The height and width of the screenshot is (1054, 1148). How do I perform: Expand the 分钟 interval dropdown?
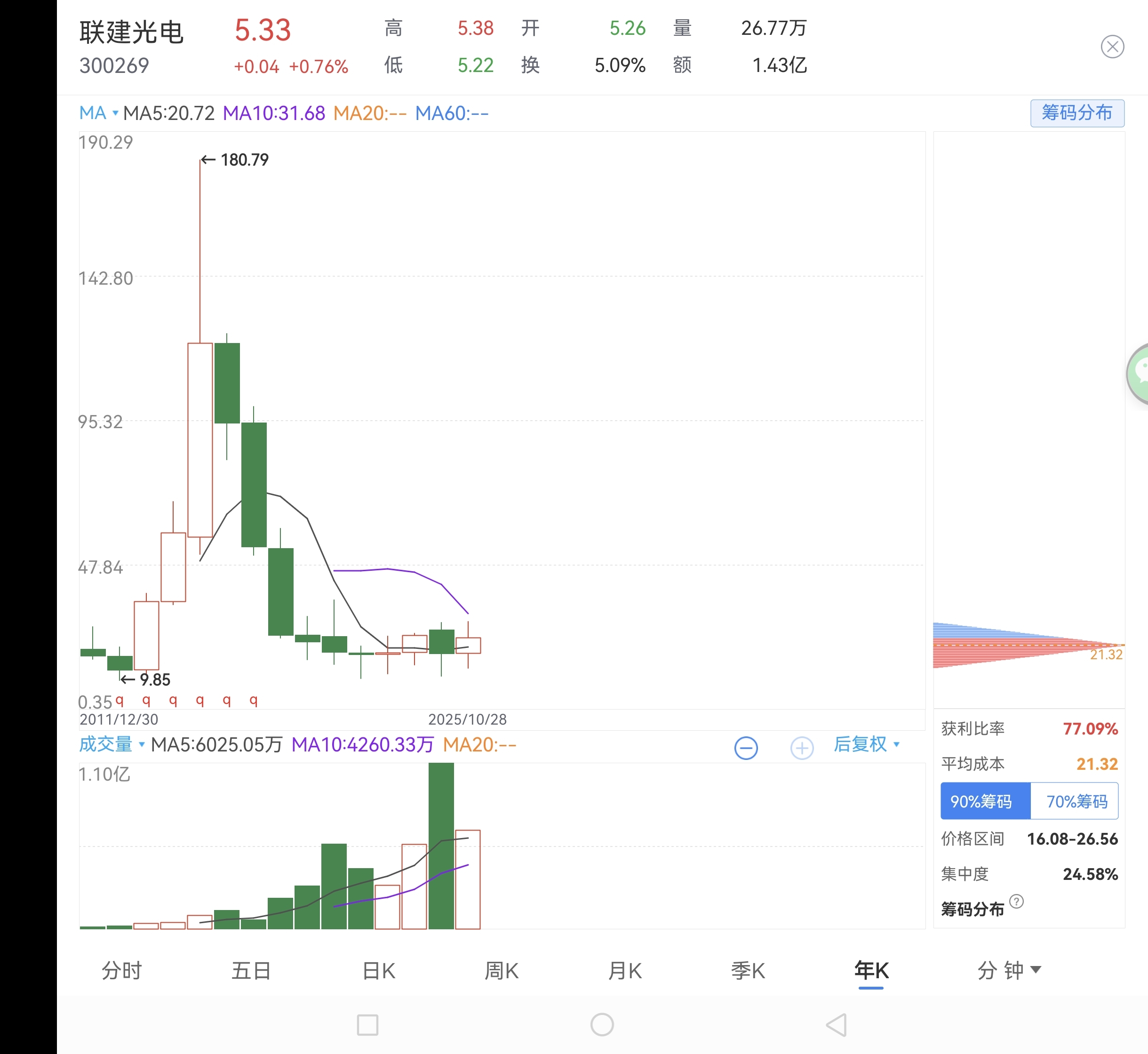(x=1008, y=970)
